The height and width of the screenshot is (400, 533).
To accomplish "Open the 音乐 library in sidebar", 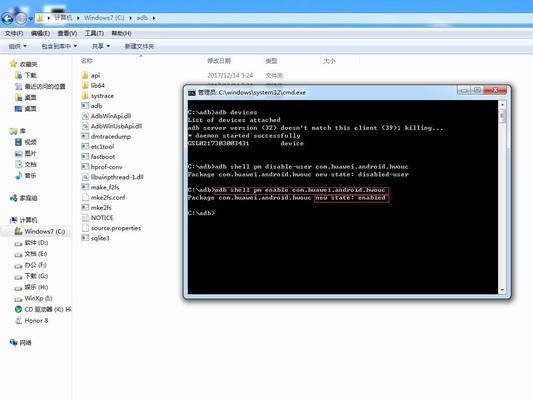I will coord(26,176).
